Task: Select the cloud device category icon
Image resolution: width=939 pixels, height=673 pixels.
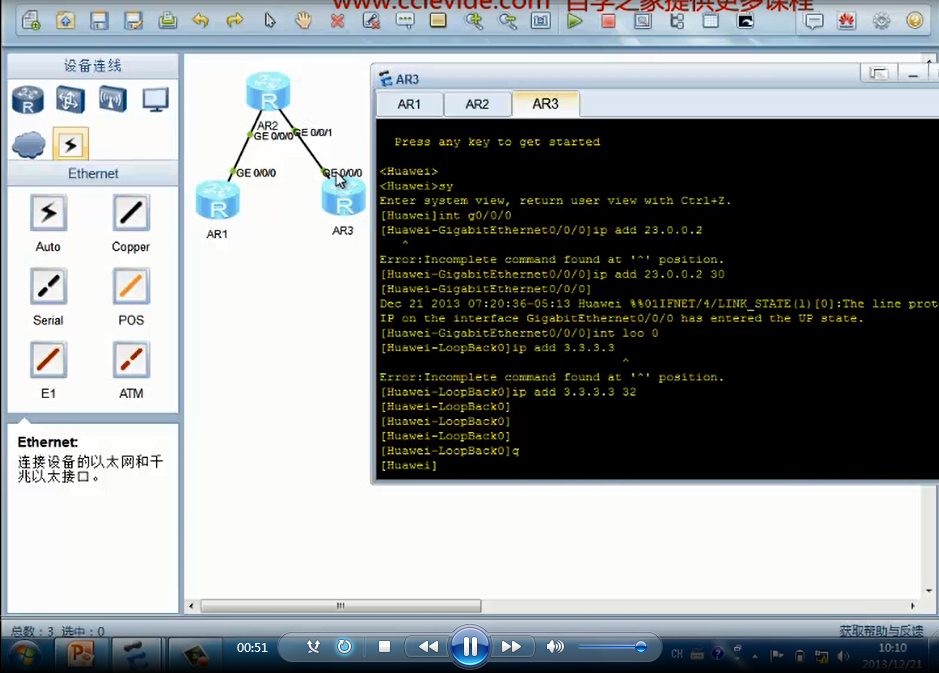Action: (28, 144)
